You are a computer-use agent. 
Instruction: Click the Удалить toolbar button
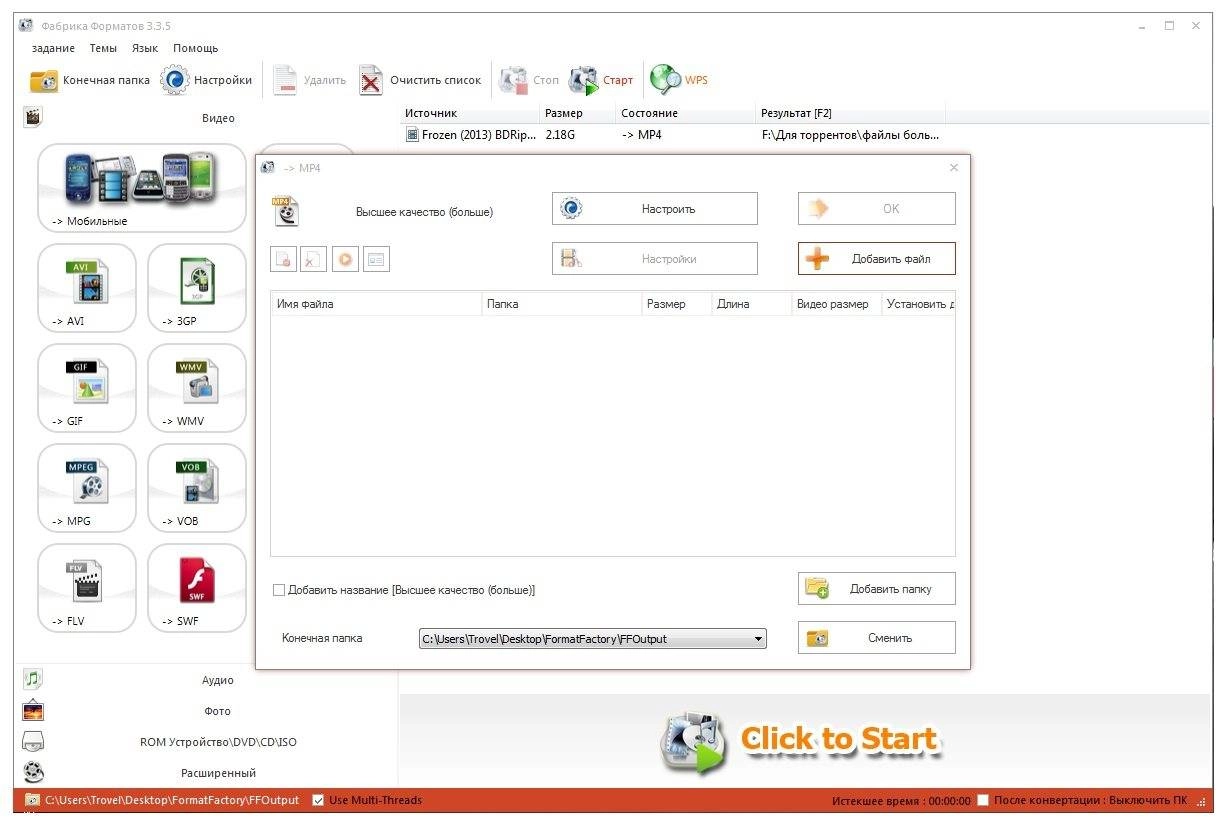tap(310, 80)
